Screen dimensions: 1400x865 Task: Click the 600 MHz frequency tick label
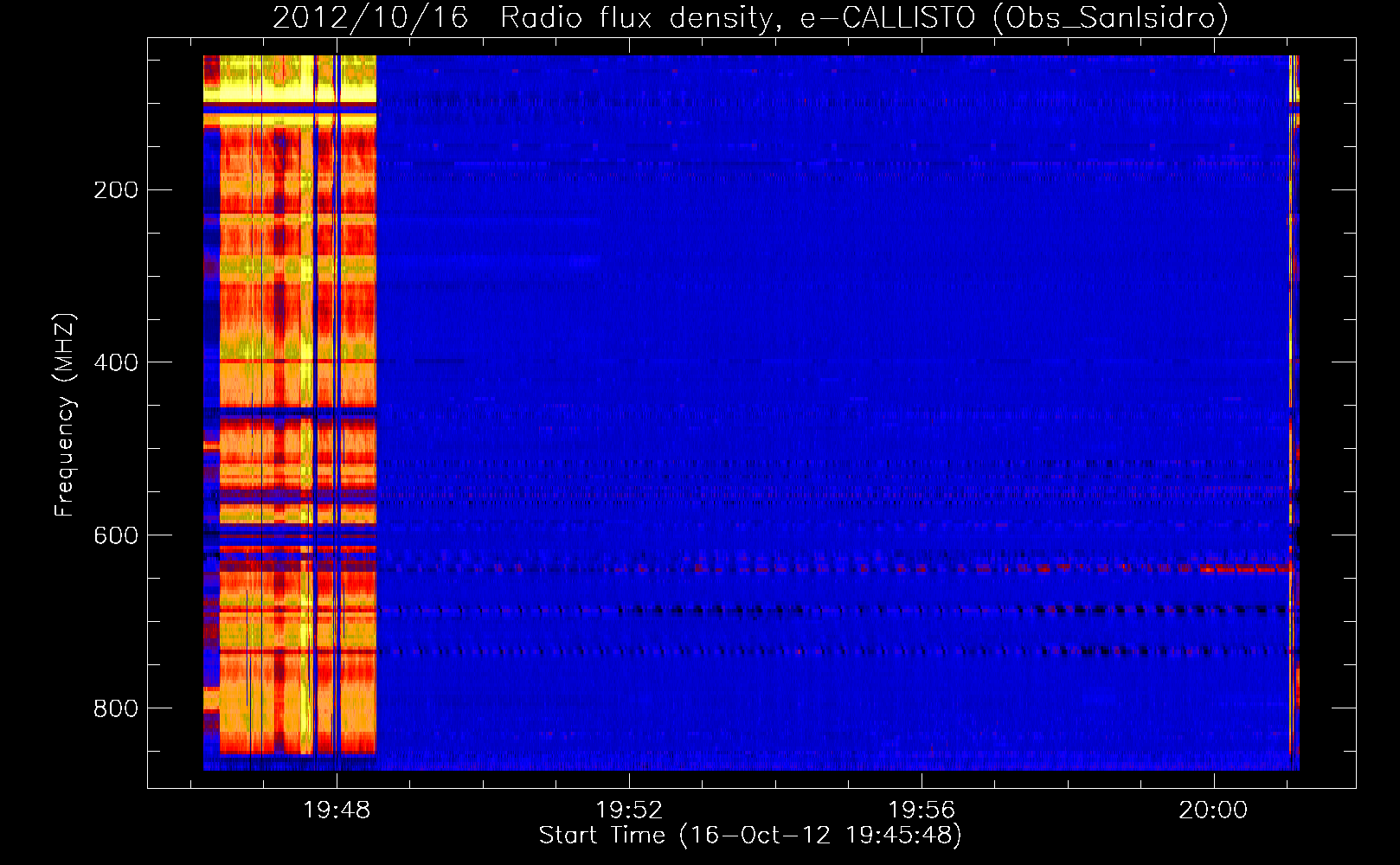pyautogui.click(x=116, y=535)
